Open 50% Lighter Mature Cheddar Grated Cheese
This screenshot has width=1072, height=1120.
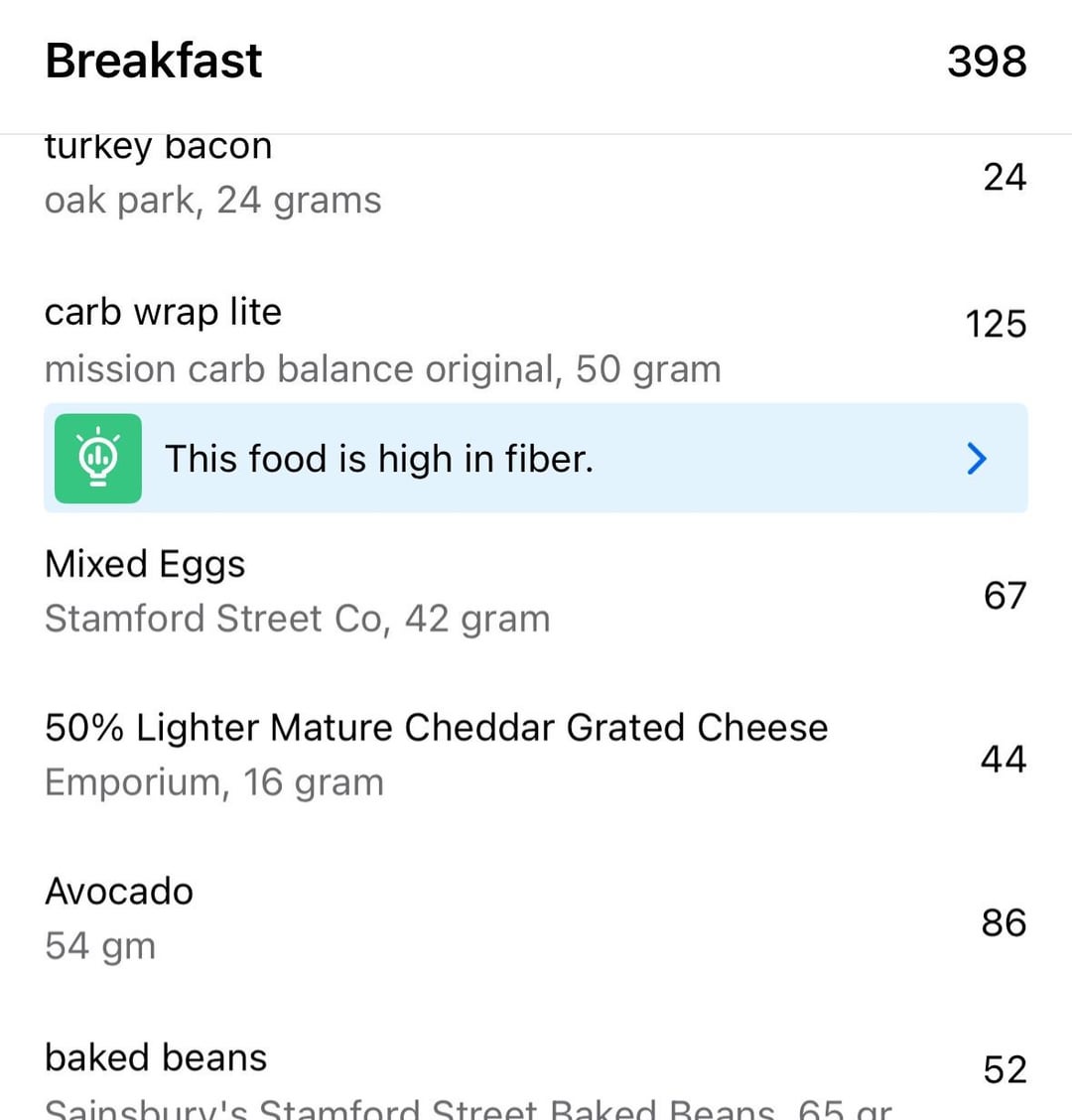[x=436, y=728]
